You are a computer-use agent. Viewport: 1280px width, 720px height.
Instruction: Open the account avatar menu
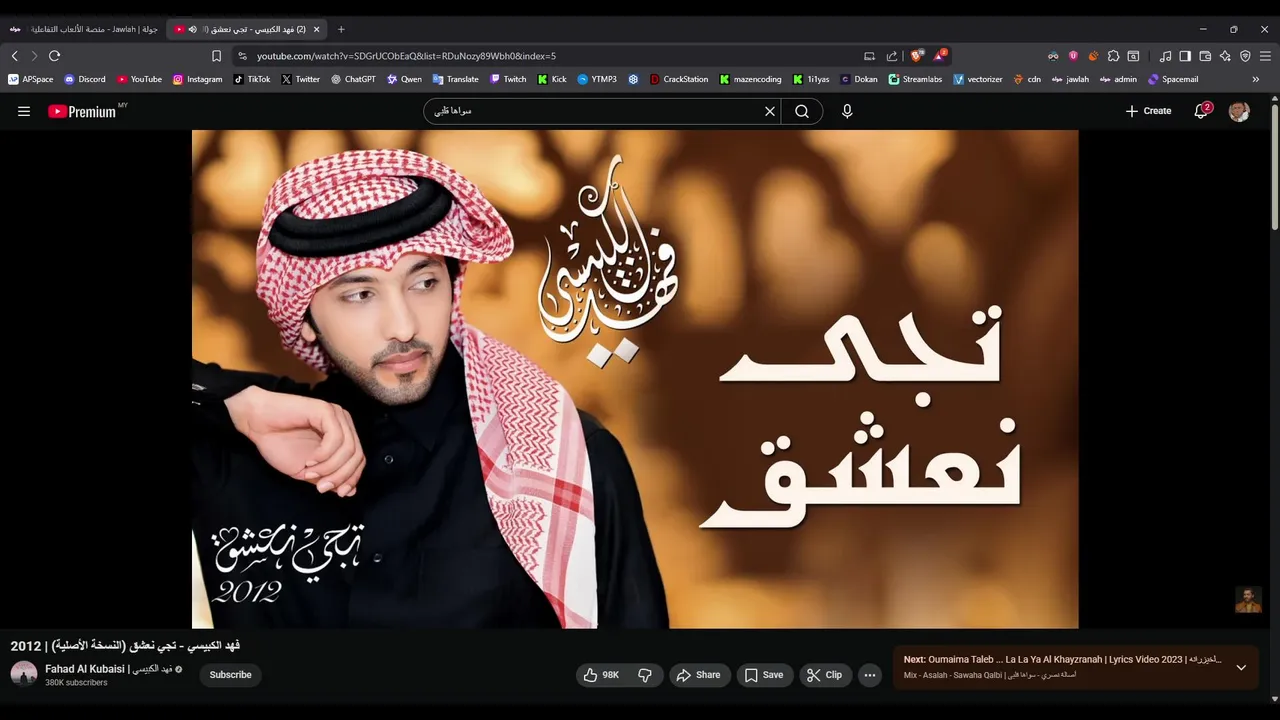[1239, 111]
